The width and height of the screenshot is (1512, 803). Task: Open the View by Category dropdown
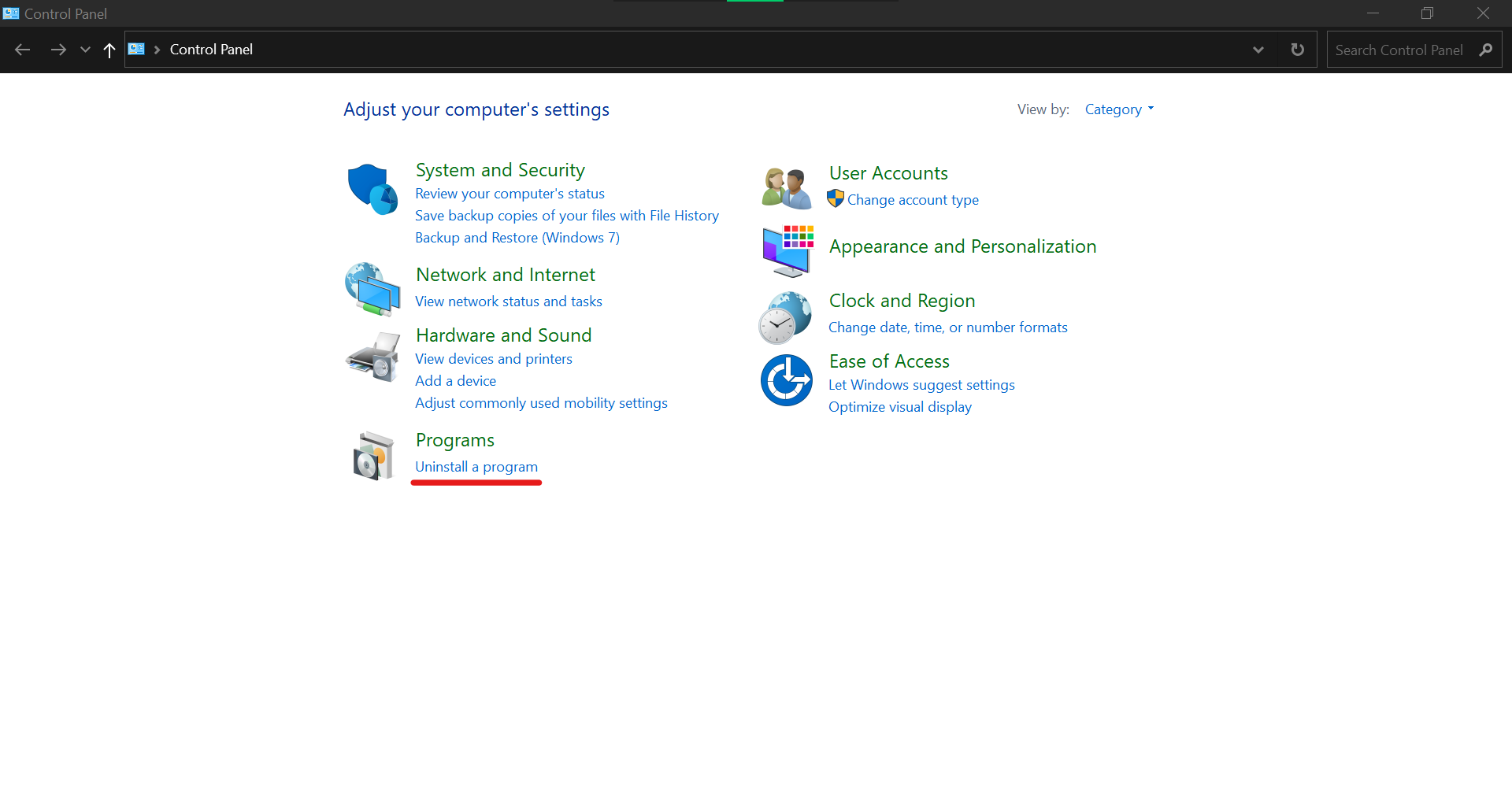point(1118,109)
